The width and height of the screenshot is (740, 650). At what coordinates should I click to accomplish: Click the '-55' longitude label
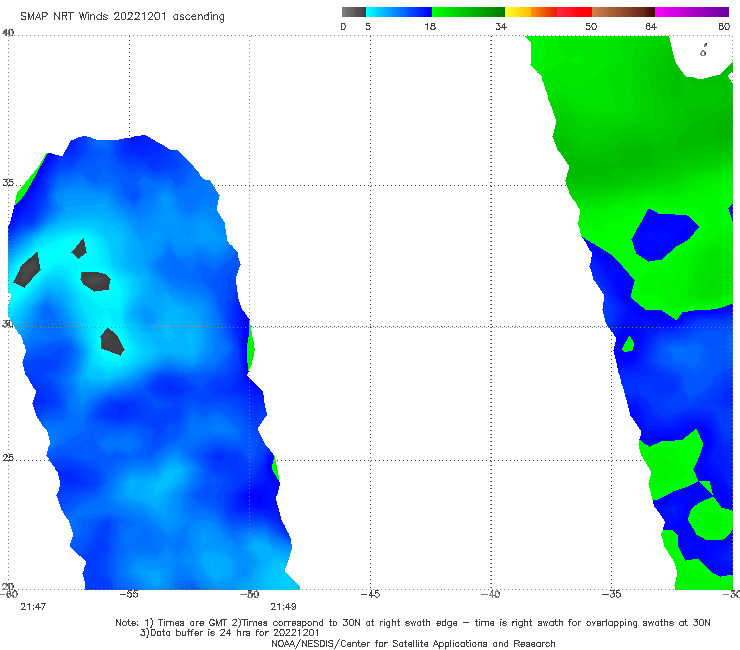coord(129,594)
